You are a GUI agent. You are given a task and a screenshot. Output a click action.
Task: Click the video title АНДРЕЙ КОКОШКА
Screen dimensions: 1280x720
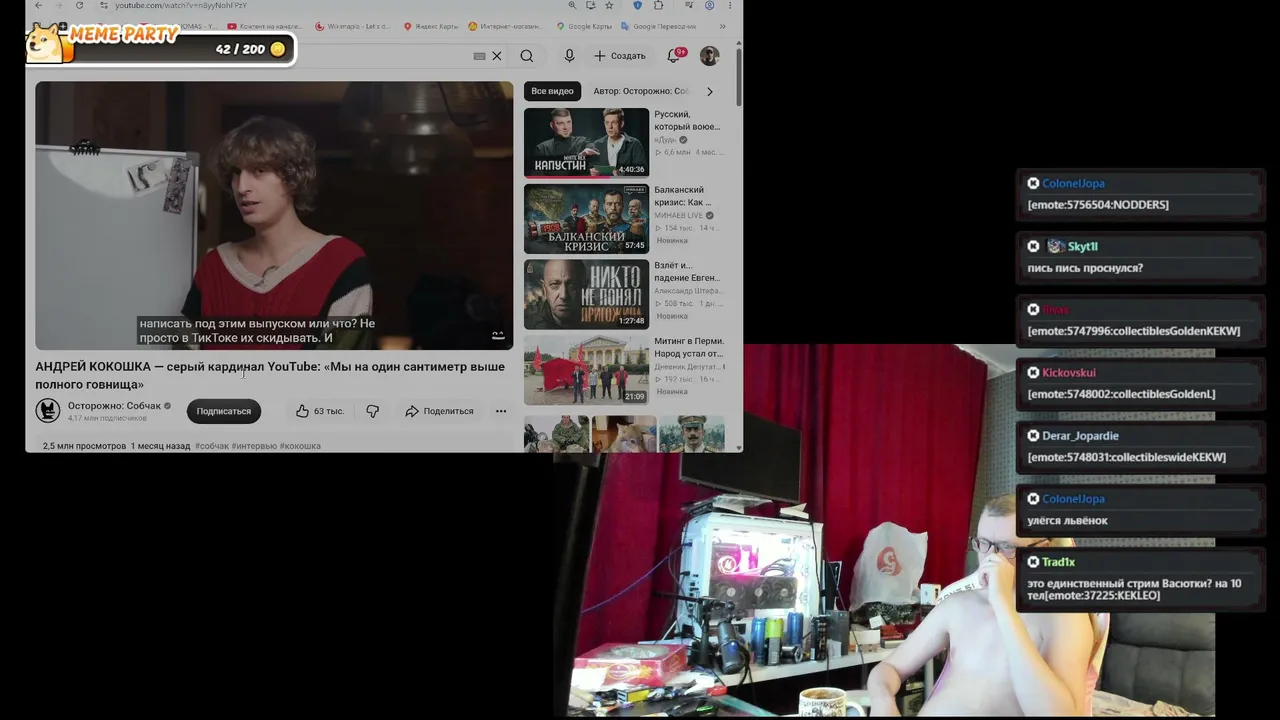pyautogui.click(x=270, y=375)
